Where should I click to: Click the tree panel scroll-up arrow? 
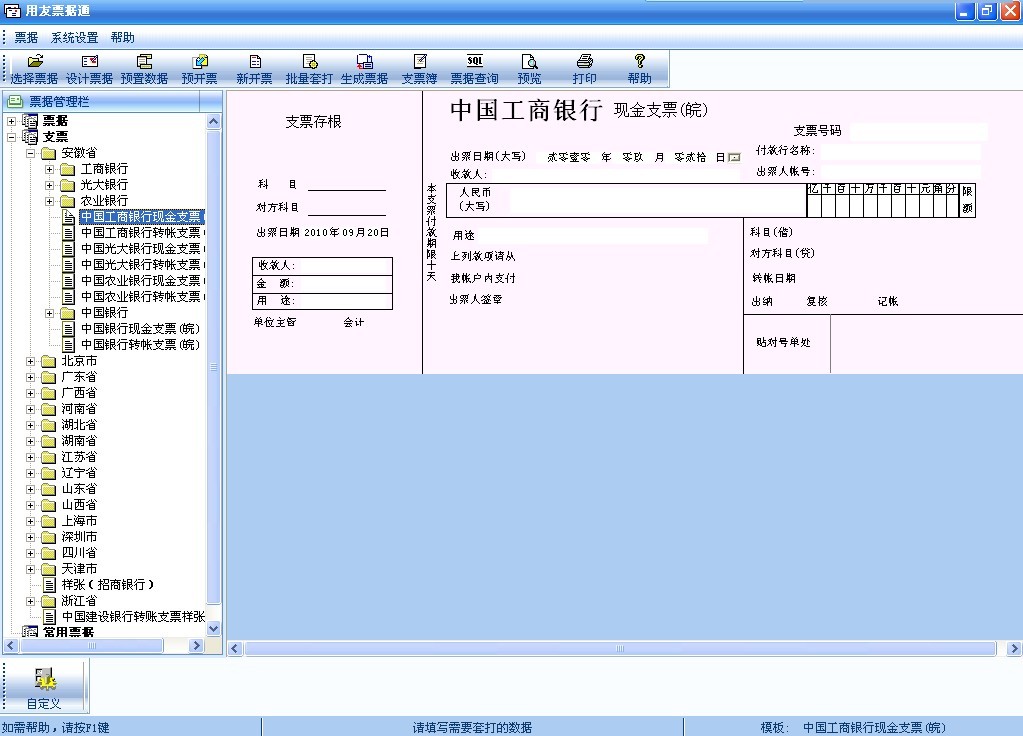click(213, 122)
